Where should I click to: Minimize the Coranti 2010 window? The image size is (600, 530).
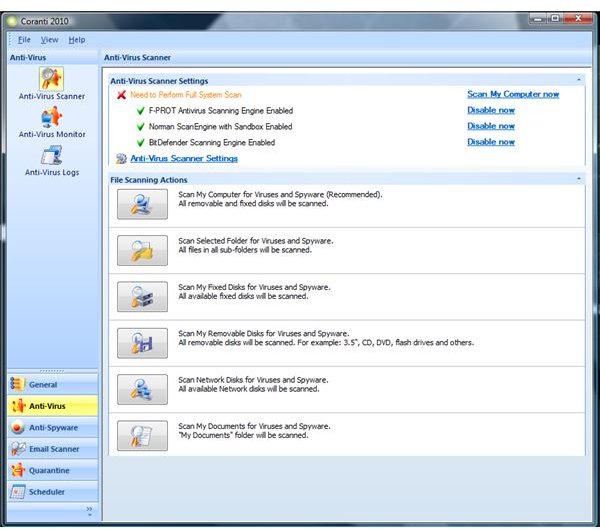click(538, 18)
